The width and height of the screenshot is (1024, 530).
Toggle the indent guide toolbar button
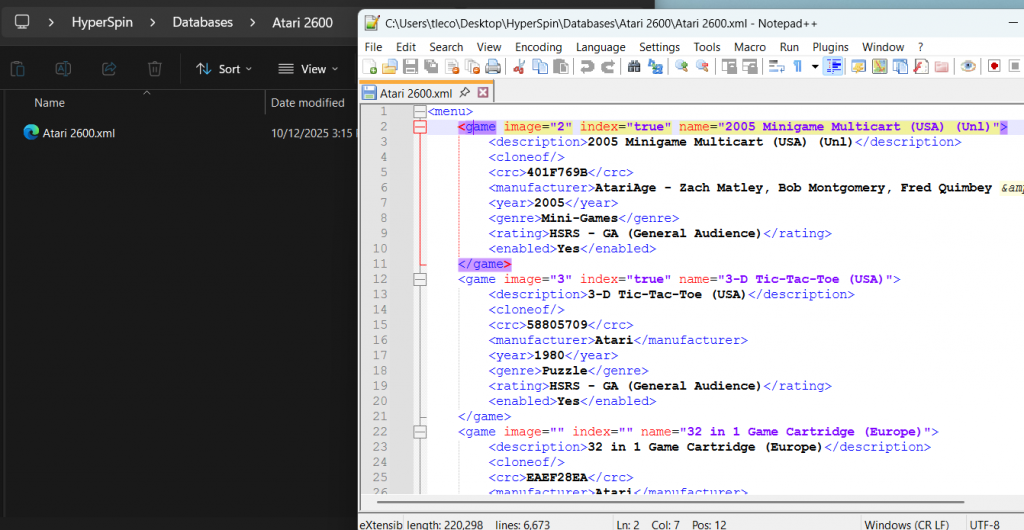click(832, 67)
